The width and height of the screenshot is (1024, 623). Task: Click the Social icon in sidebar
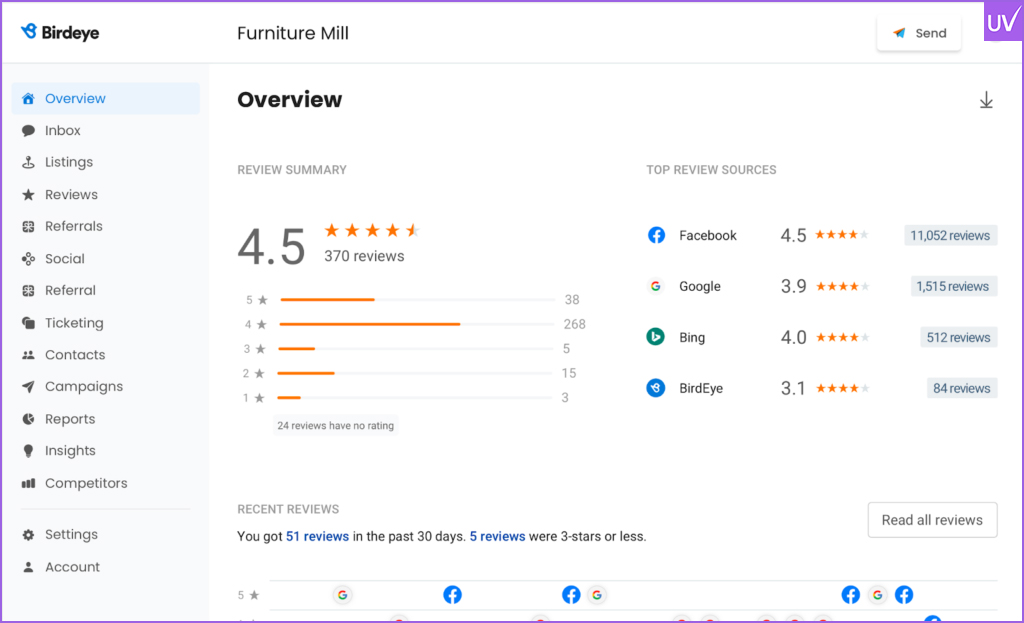click(x=28, y=259)
